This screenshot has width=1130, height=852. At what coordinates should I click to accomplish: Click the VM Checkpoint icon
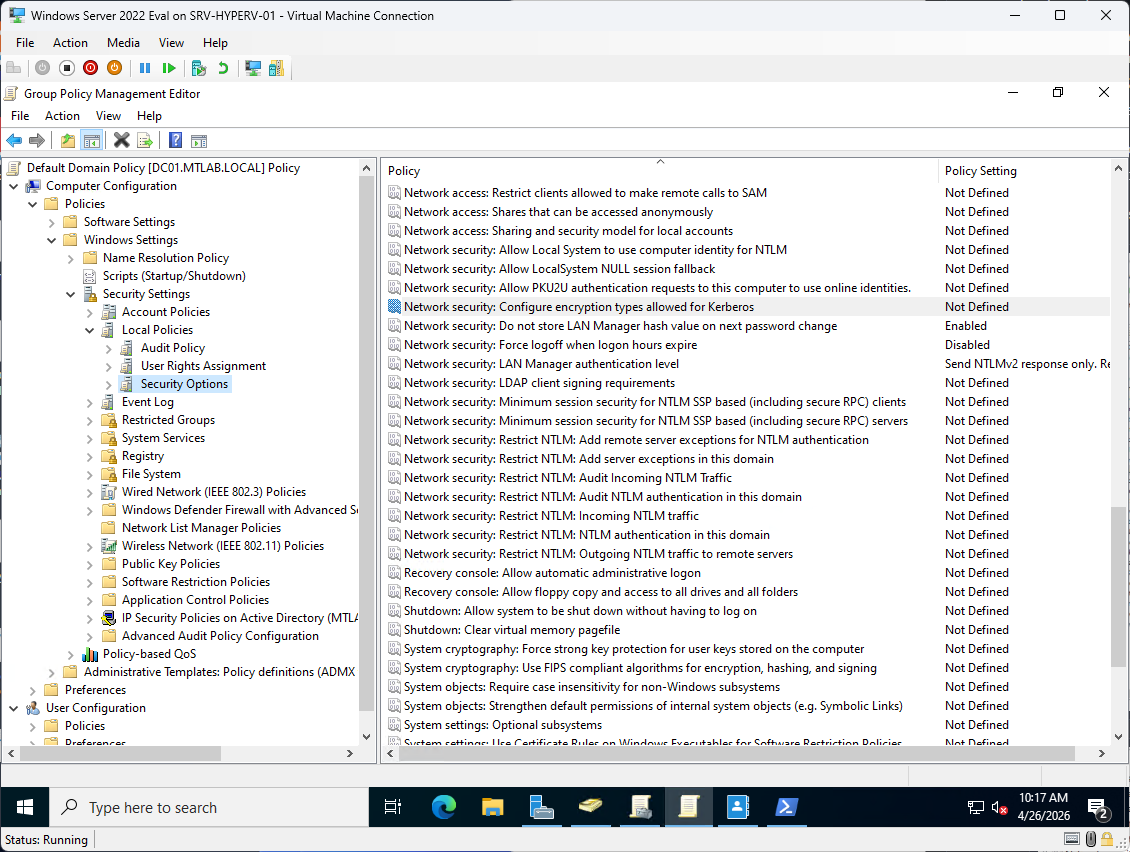(x=199, y=68)
